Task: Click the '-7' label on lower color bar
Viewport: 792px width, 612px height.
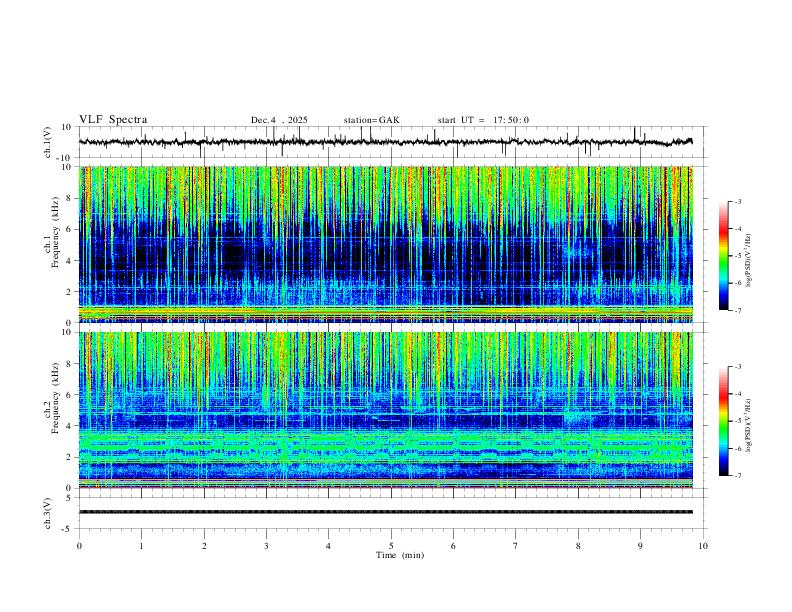Action: coord(738,476)
